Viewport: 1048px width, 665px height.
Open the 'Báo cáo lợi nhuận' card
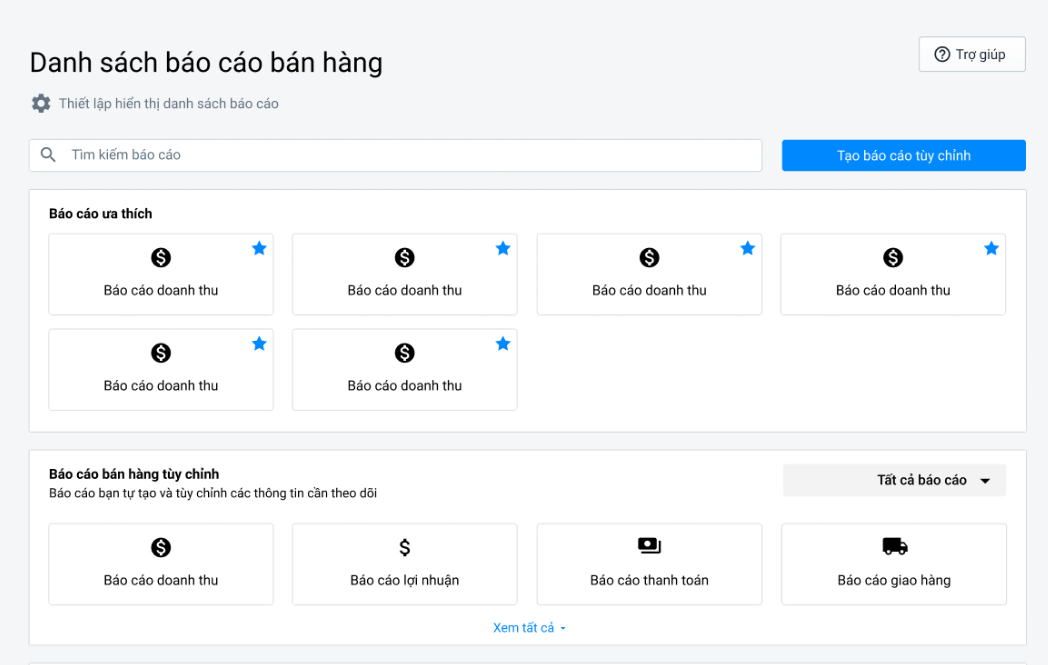point(404,565)
